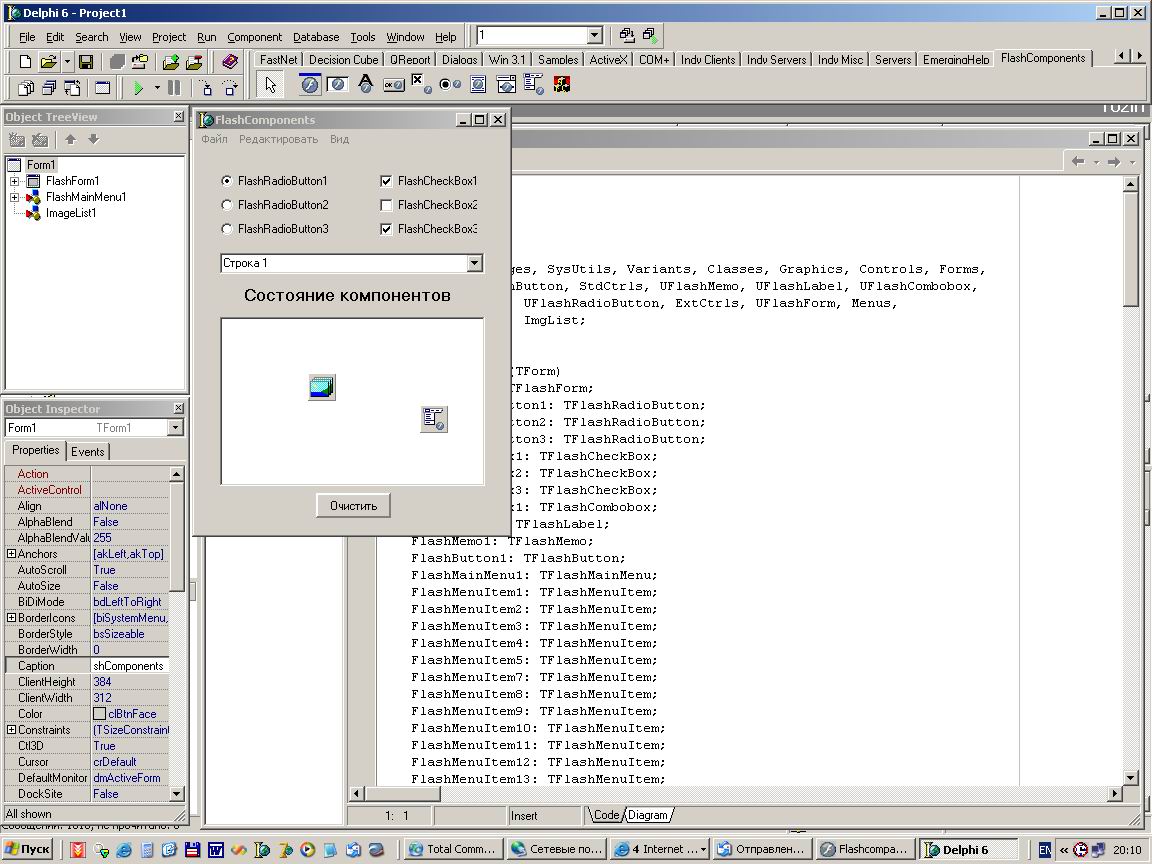Screen dimensions: 1152x864
Task: Check FlashCheckBox2
Action: pos(386,205)
